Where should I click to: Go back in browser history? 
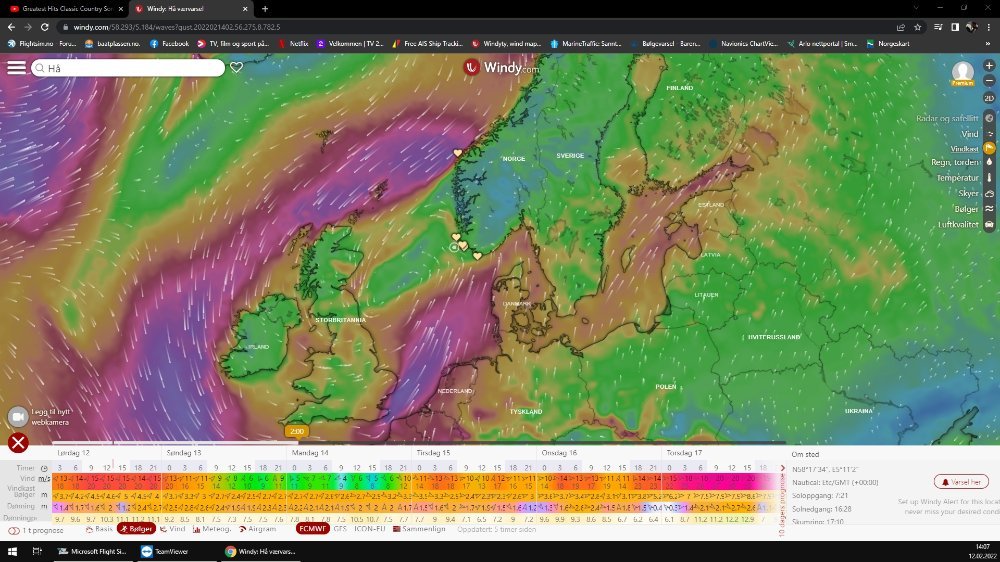pyautogui.click(x=11, y=27)
